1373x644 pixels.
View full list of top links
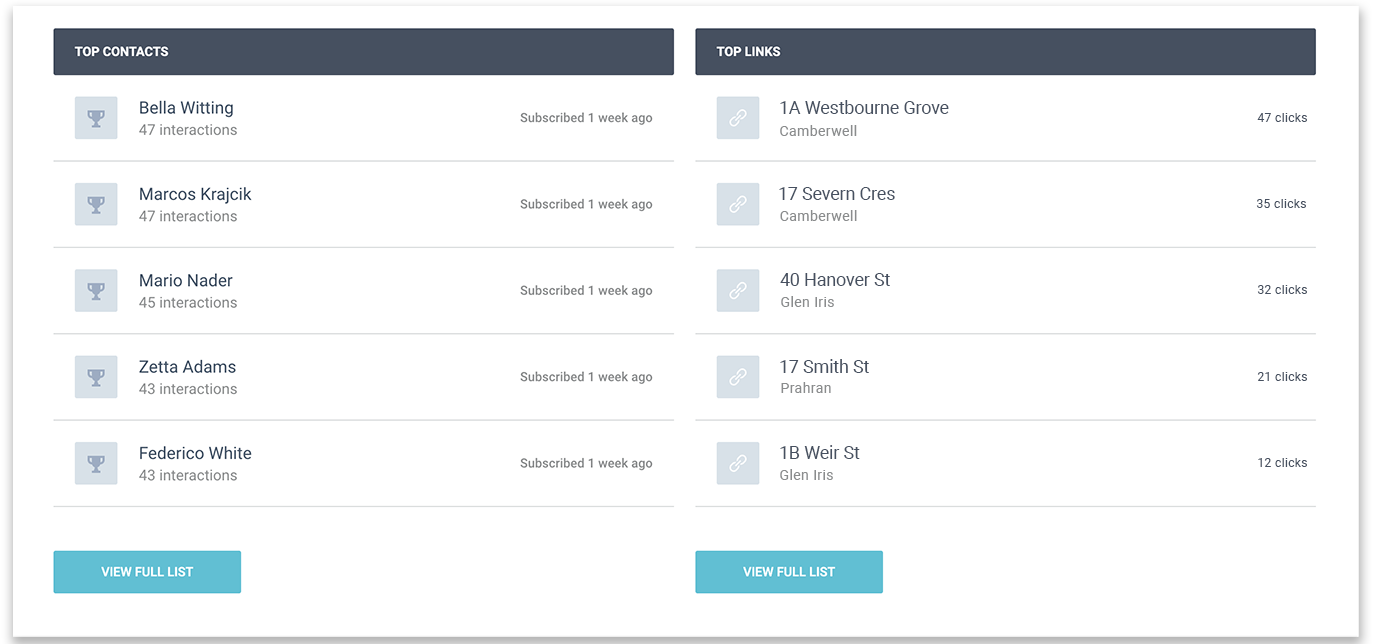point(789,572)
